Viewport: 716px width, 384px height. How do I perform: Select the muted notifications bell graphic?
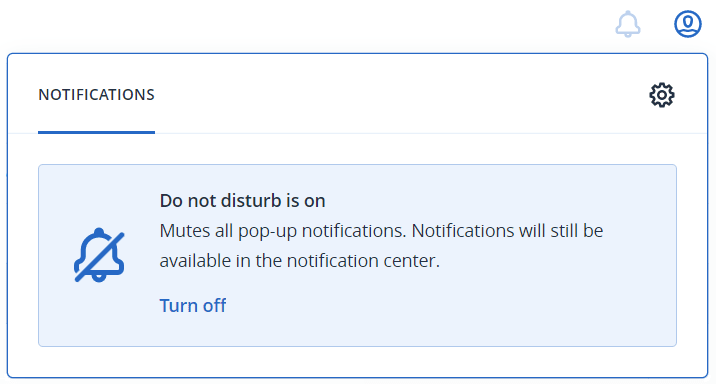click(99, 255)
